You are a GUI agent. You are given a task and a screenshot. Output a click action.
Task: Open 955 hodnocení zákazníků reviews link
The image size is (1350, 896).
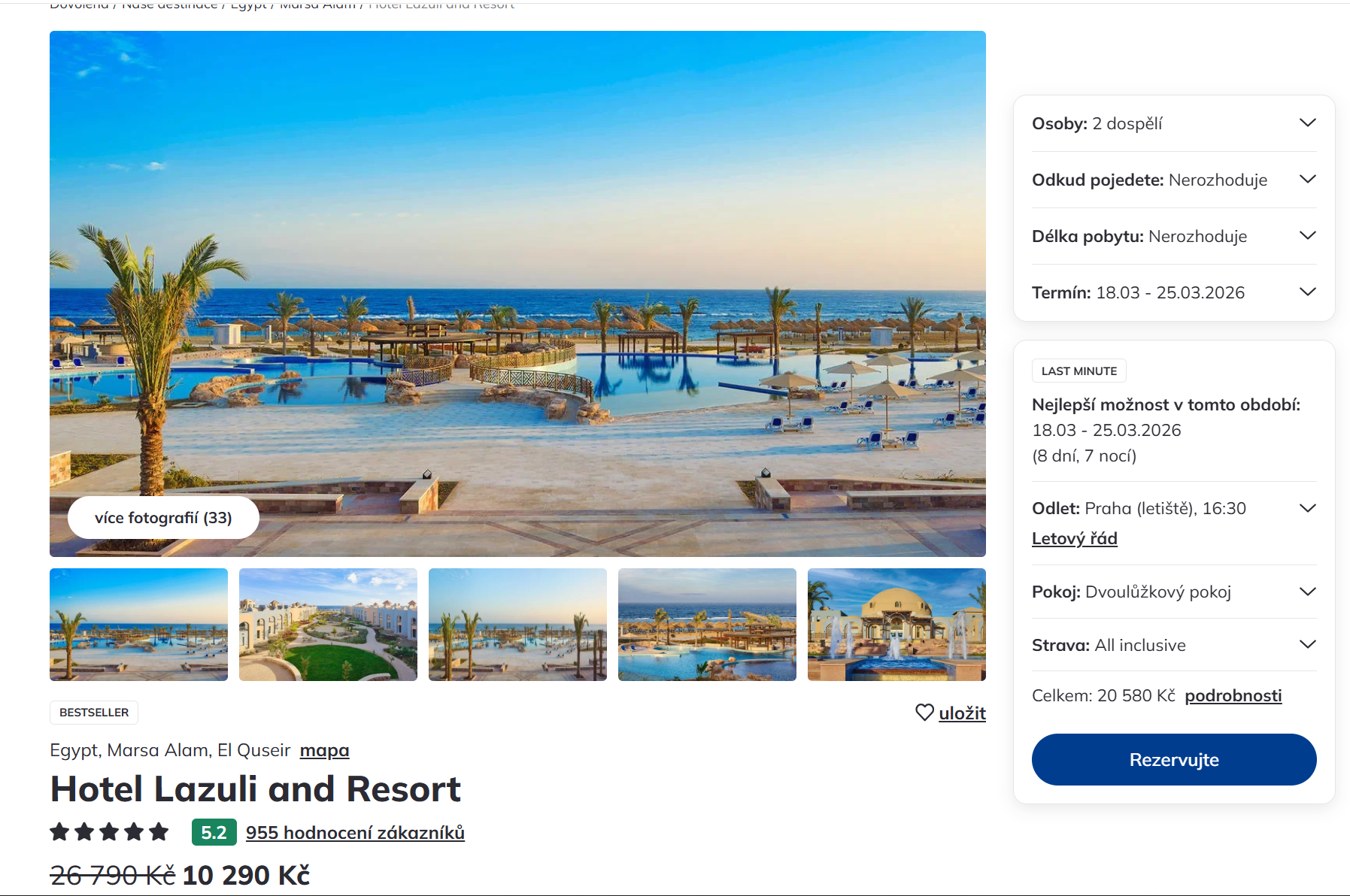[355, 832]
